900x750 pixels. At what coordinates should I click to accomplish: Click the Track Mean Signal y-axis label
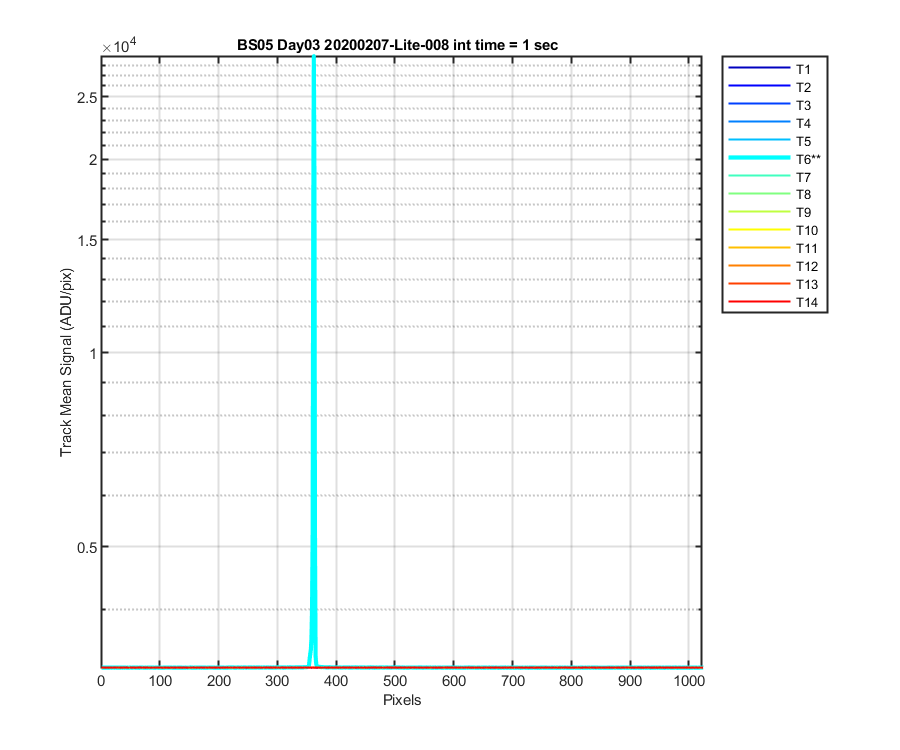[x=67, y=362]
